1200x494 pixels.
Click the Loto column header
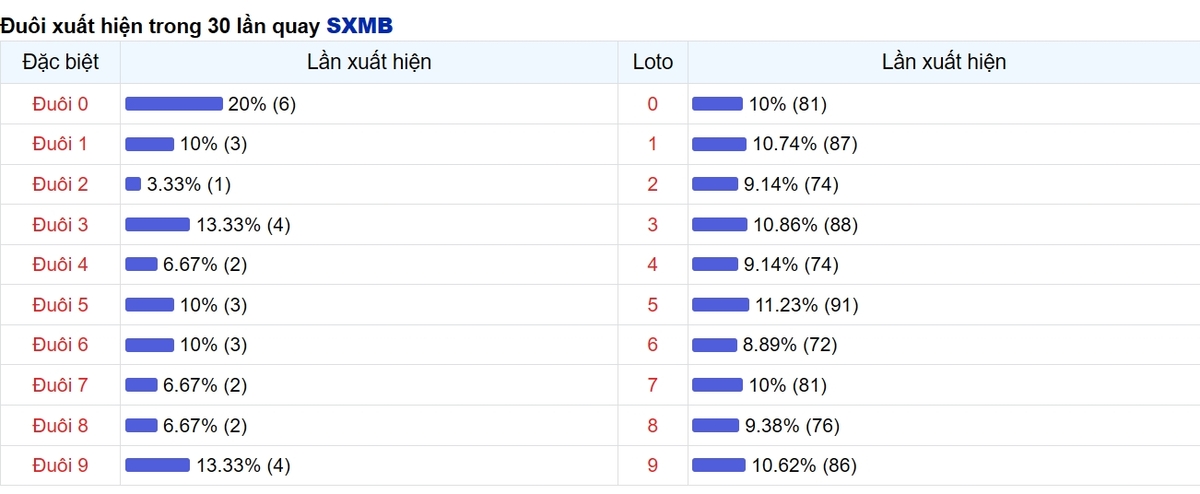(x=653, y=62)
